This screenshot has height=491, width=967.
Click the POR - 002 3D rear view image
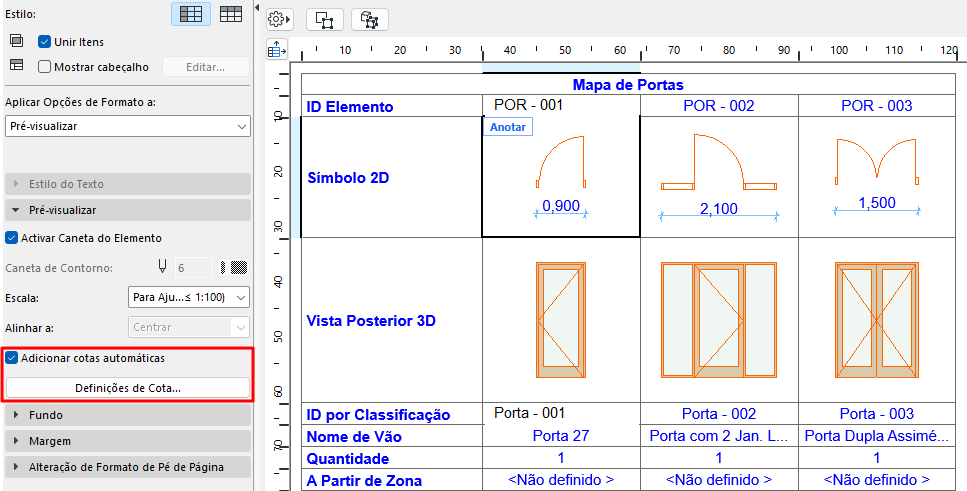(718, 320)
